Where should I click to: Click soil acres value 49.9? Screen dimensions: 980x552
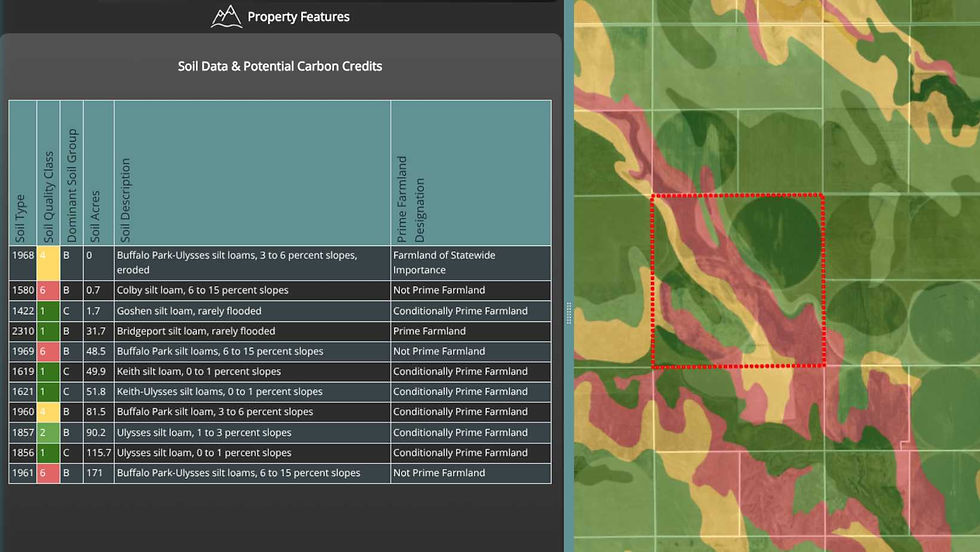96,371
